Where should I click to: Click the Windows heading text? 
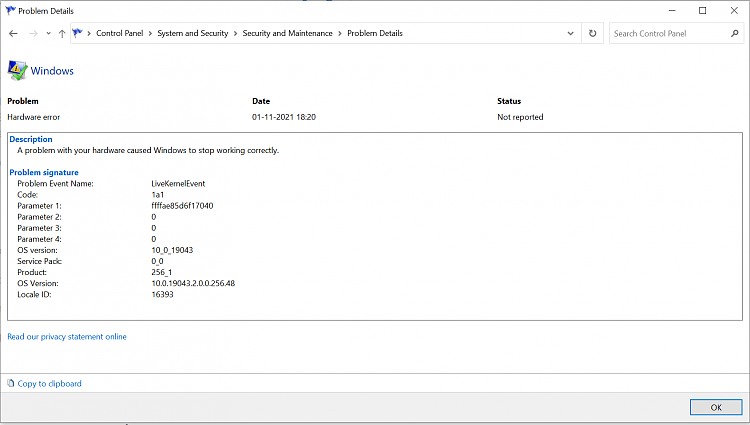(52, 71)
